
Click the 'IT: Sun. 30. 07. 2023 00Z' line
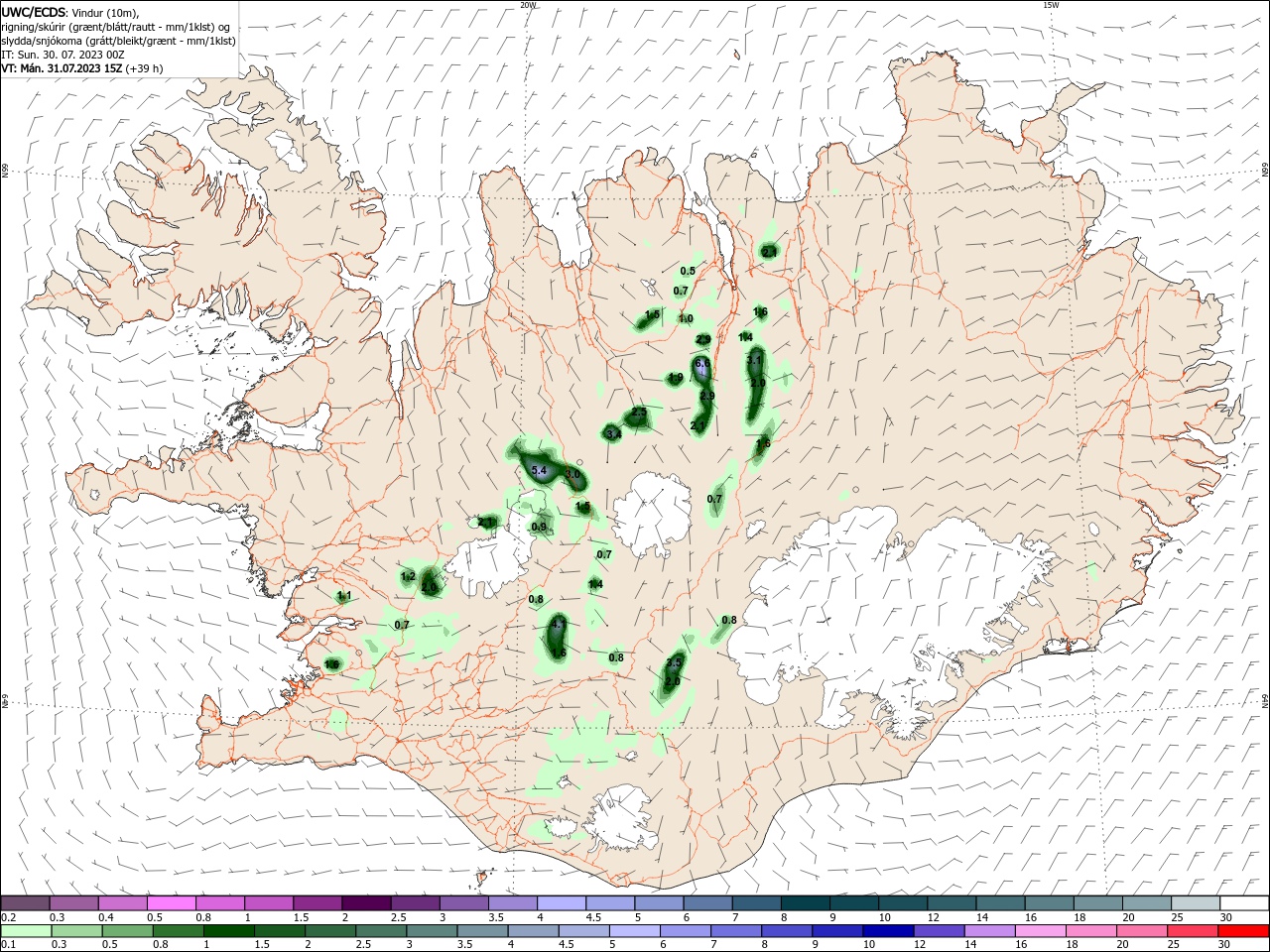(62, 55)
